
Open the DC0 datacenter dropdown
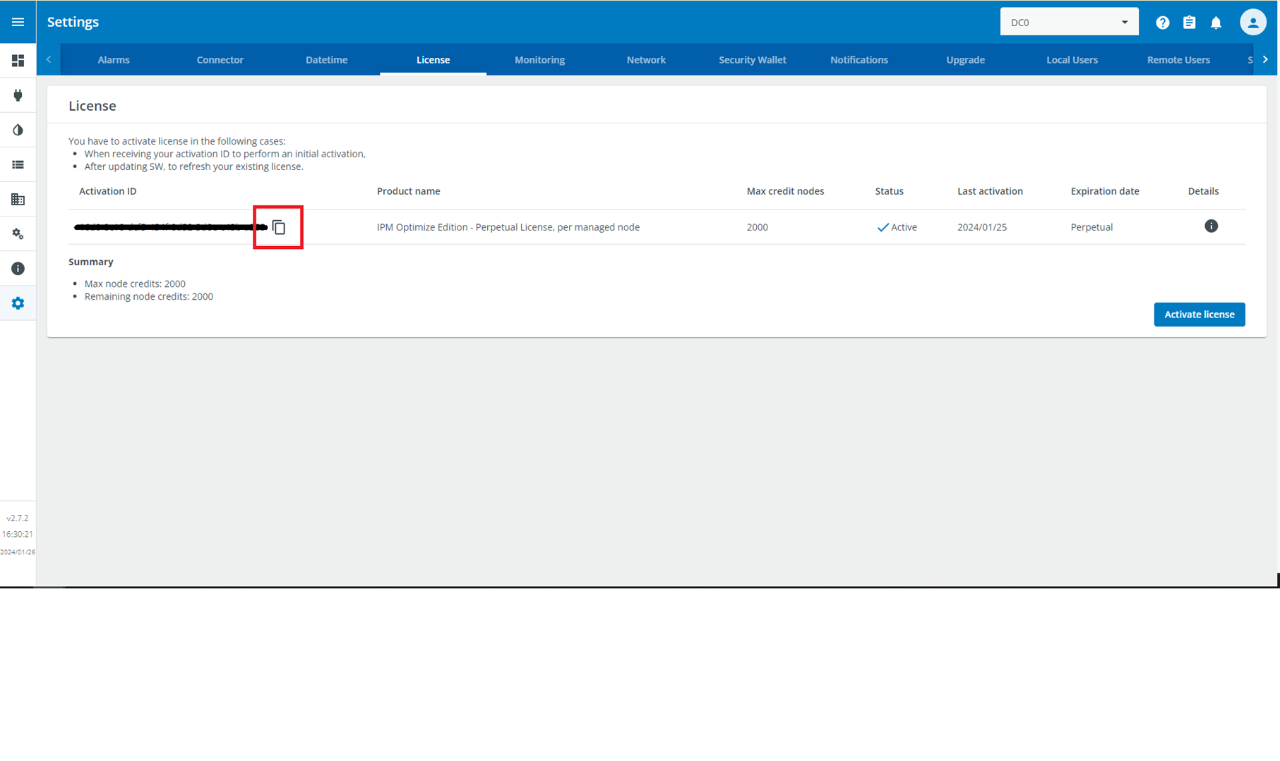coord(1069,20)
